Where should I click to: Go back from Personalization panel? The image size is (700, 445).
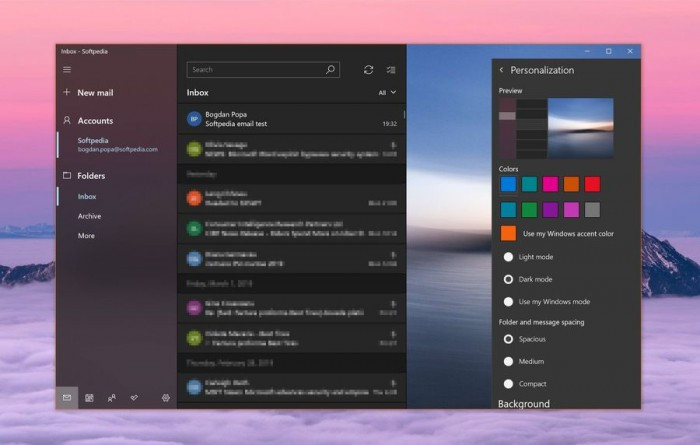(501, 70)
